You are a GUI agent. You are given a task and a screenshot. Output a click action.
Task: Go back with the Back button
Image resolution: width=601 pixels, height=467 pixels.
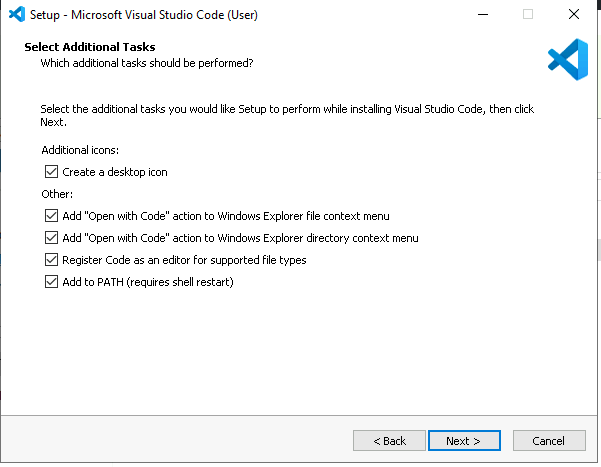point(389,441)
